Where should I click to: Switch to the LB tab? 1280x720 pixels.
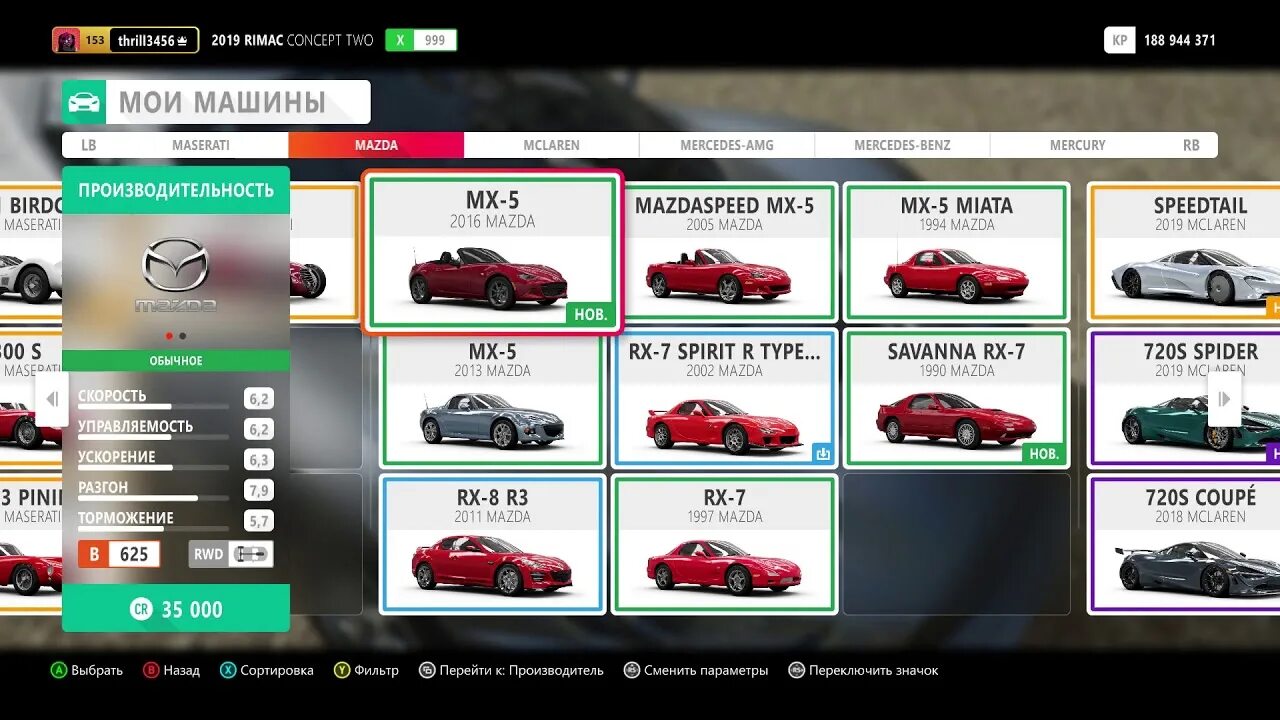[89, 145]
